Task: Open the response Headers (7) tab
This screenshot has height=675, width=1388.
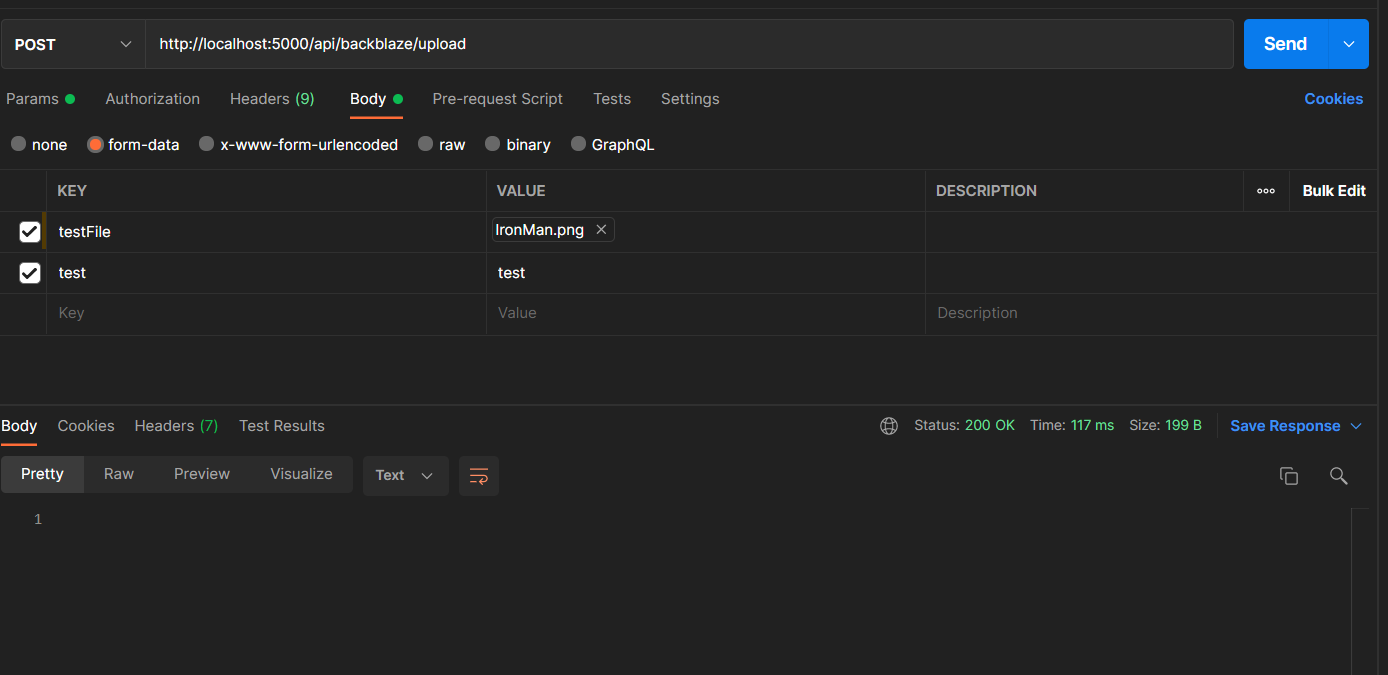Action: (176, 426)
